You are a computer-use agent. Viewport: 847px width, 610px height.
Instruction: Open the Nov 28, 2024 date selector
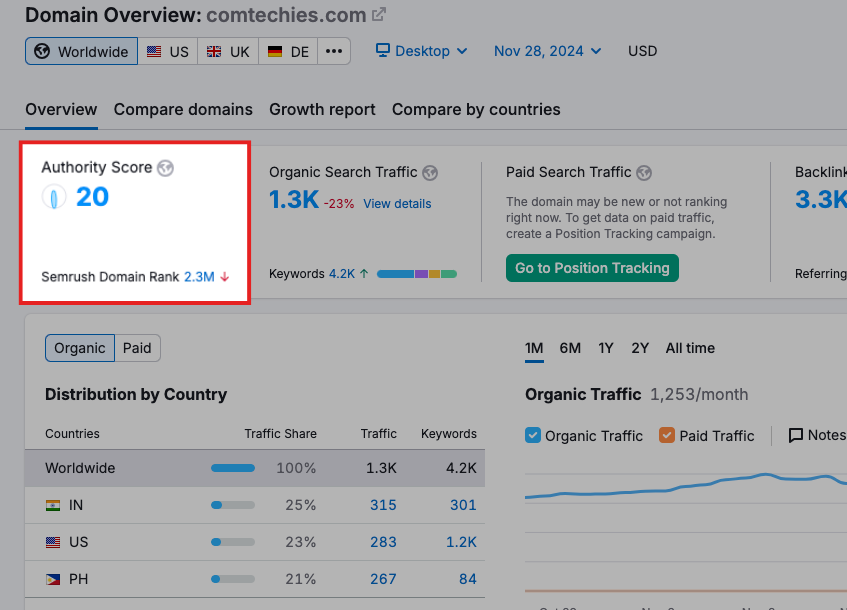(x=547, y=51)
